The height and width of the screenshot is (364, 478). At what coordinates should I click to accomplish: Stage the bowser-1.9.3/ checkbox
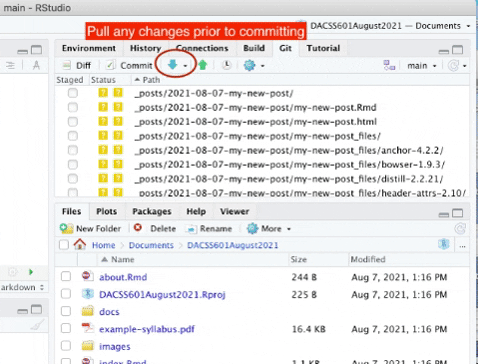point(73,165)
